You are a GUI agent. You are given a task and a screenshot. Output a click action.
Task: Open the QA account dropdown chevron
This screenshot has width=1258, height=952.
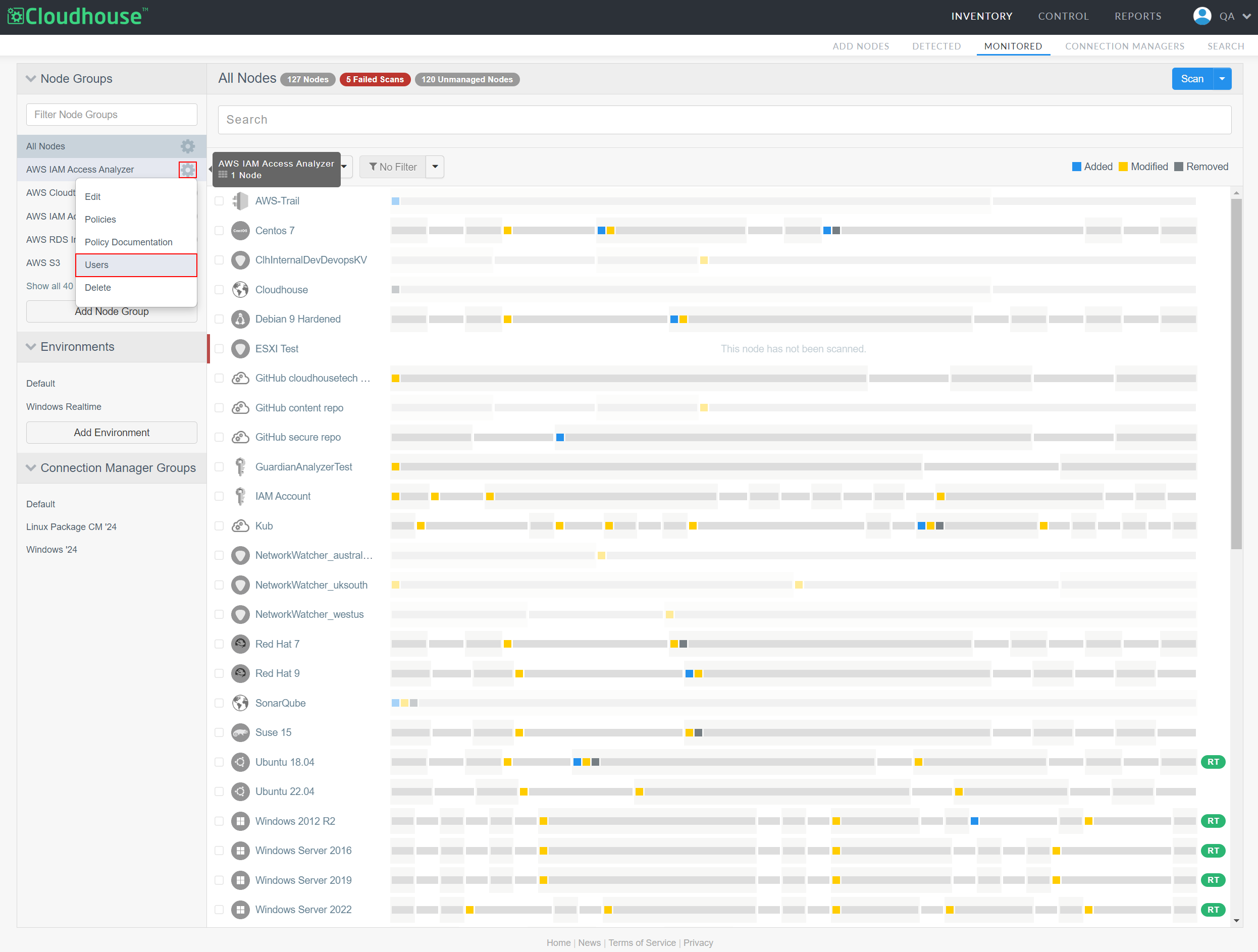click(1246, 17)
